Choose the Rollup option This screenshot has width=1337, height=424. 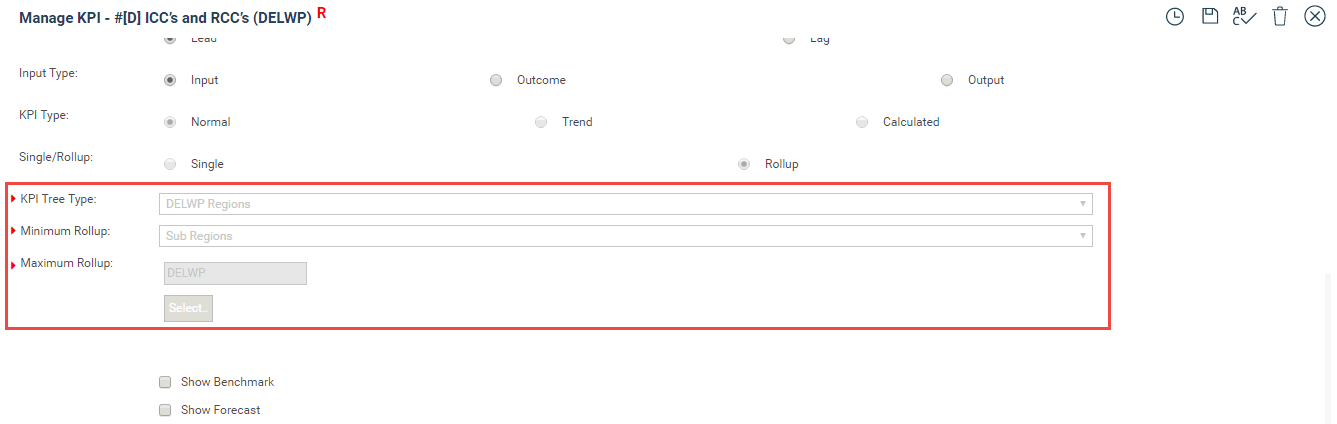click(x=743, y=164)
